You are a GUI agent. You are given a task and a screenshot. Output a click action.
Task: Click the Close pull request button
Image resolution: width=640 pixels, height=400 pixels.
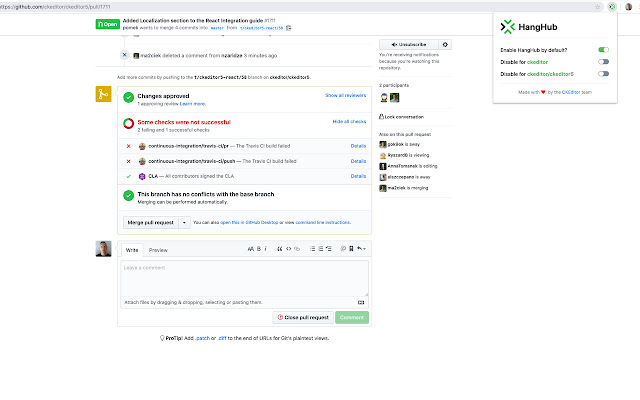(303, 318)
